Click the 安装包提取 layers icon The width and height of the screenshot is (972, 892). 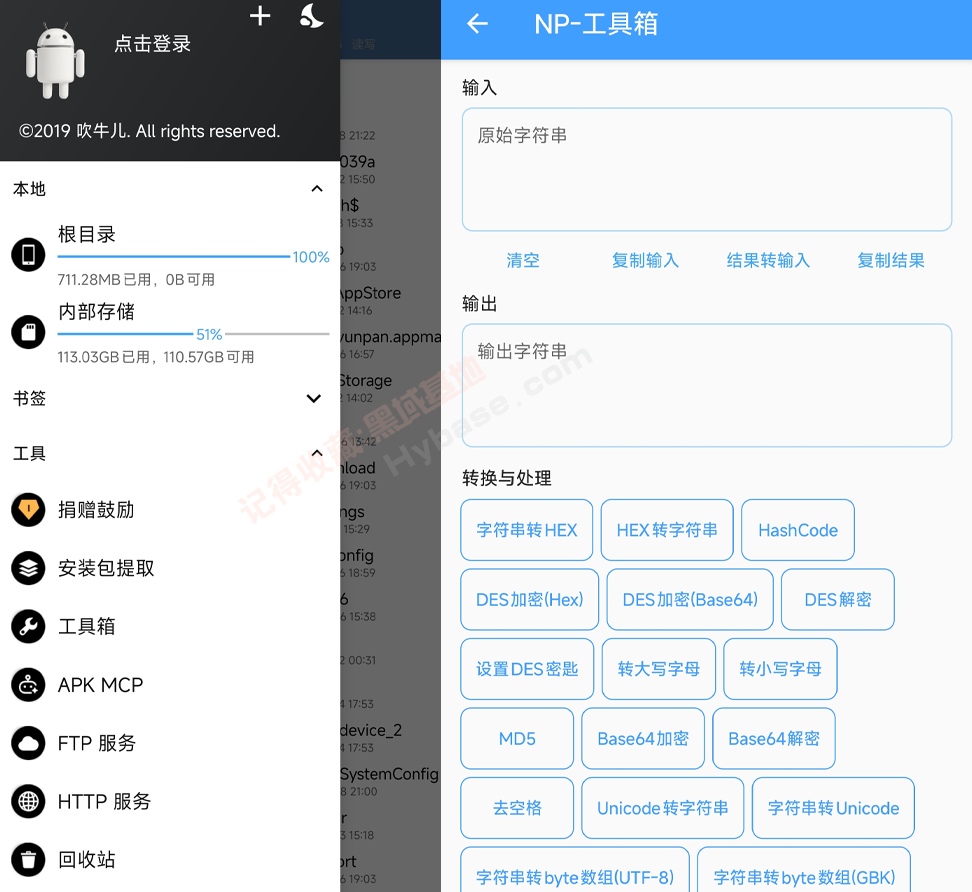click(29, 568)
